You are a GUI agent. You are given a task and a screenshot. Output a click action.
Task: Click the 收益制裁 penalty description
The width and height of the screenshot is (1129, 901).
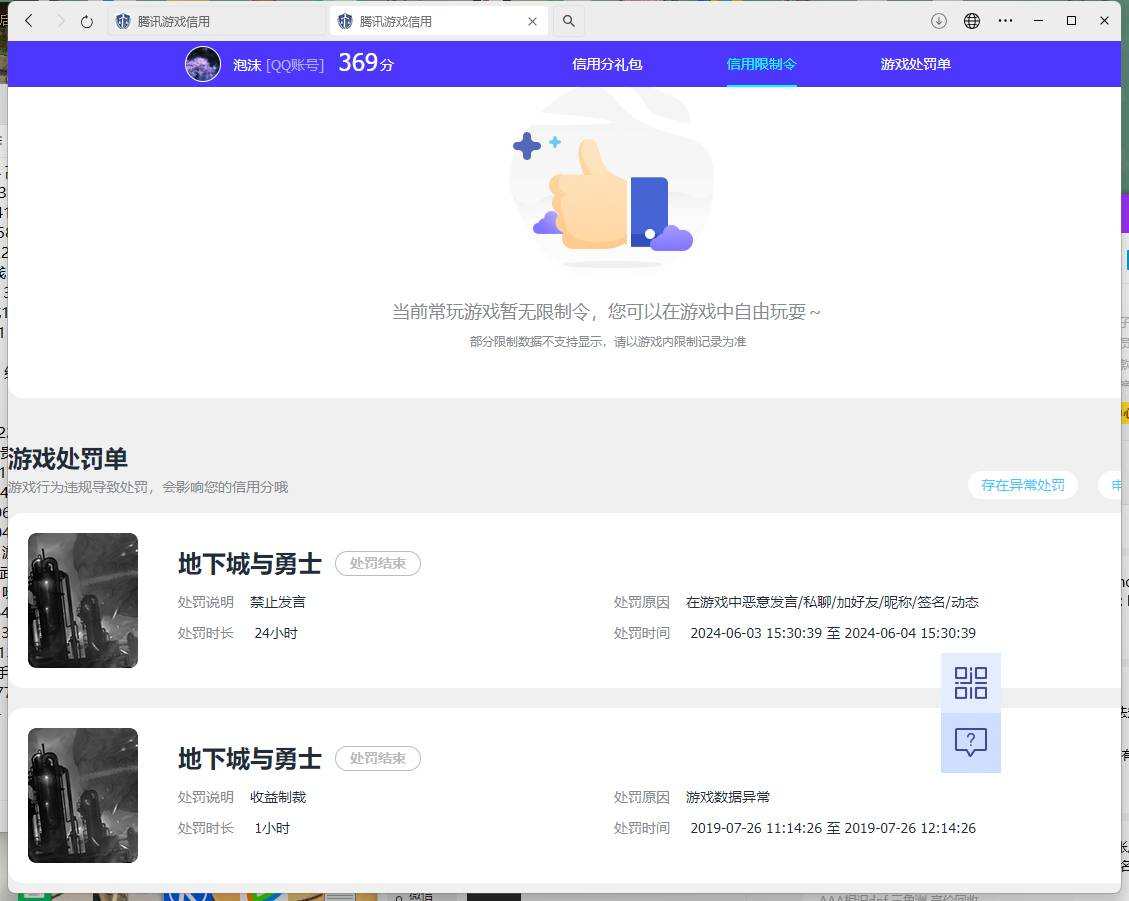pyautogui.click(x=278, y=797)
